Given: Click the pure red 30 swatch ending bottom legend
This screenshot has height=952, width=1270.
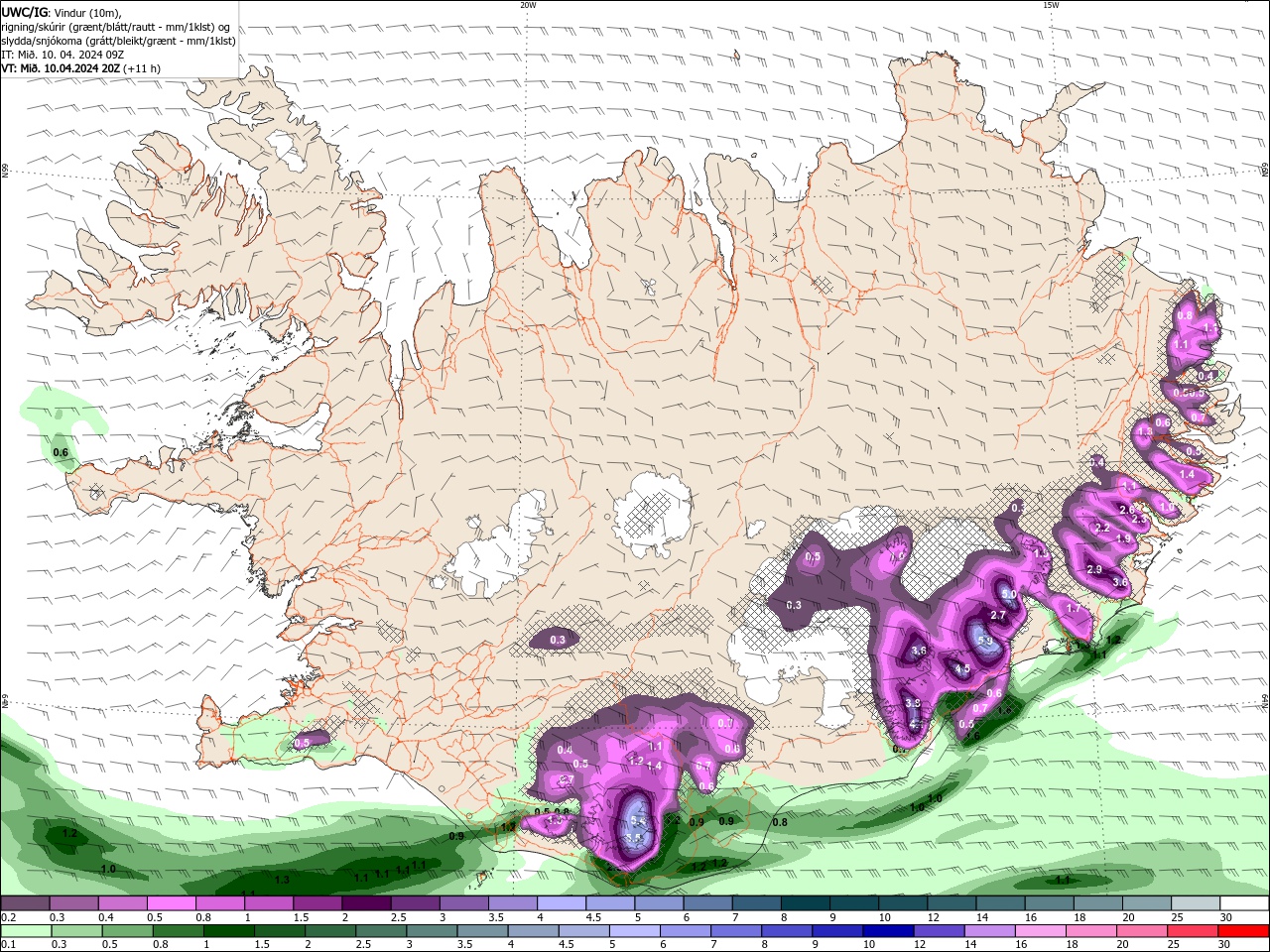Looking at the screenshot, I should coord(1243,931).
